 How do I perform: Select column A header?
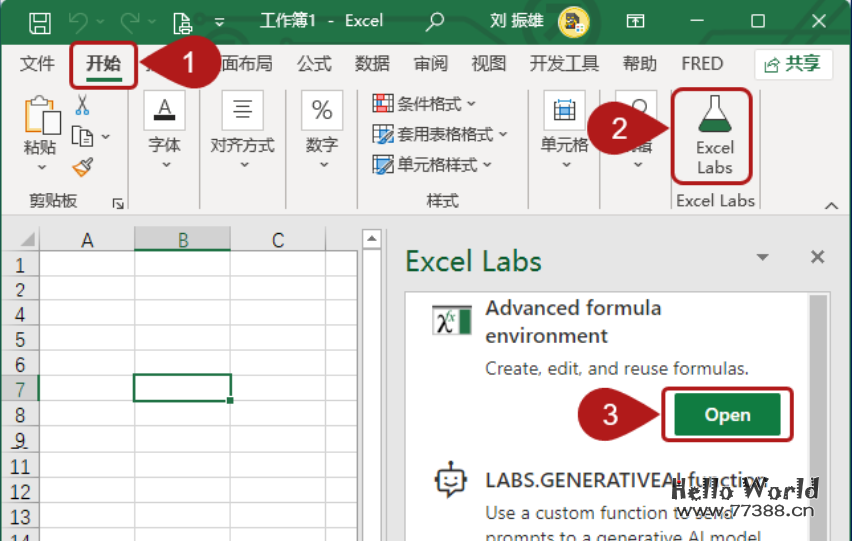[x=87, y=240]
